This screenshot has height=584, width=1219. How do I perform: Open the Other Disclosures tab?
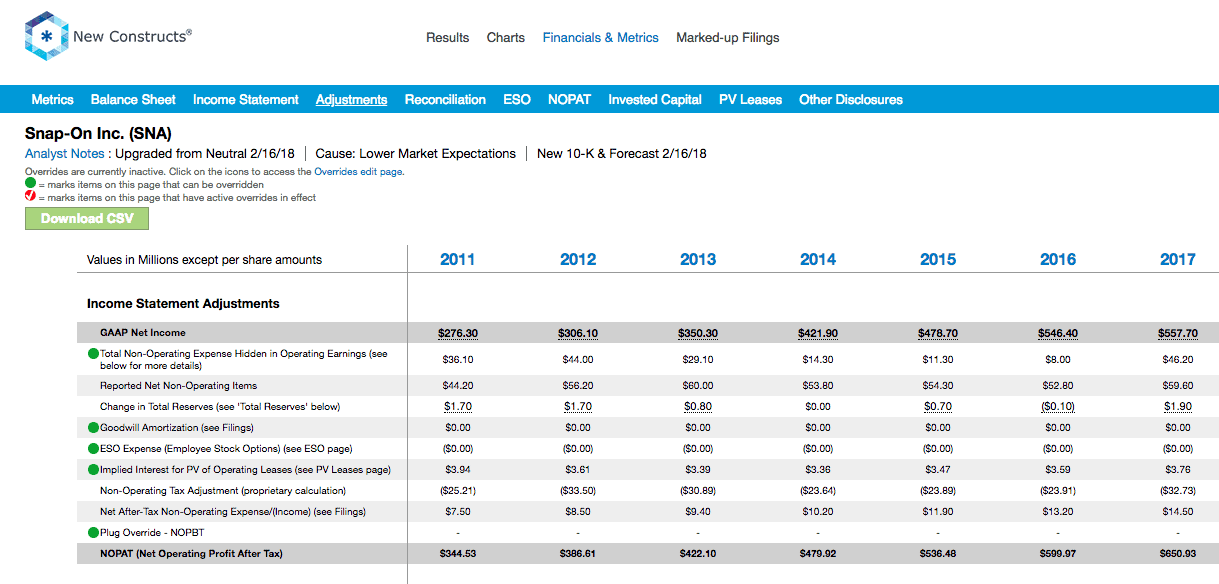click(x=851, y=100)
